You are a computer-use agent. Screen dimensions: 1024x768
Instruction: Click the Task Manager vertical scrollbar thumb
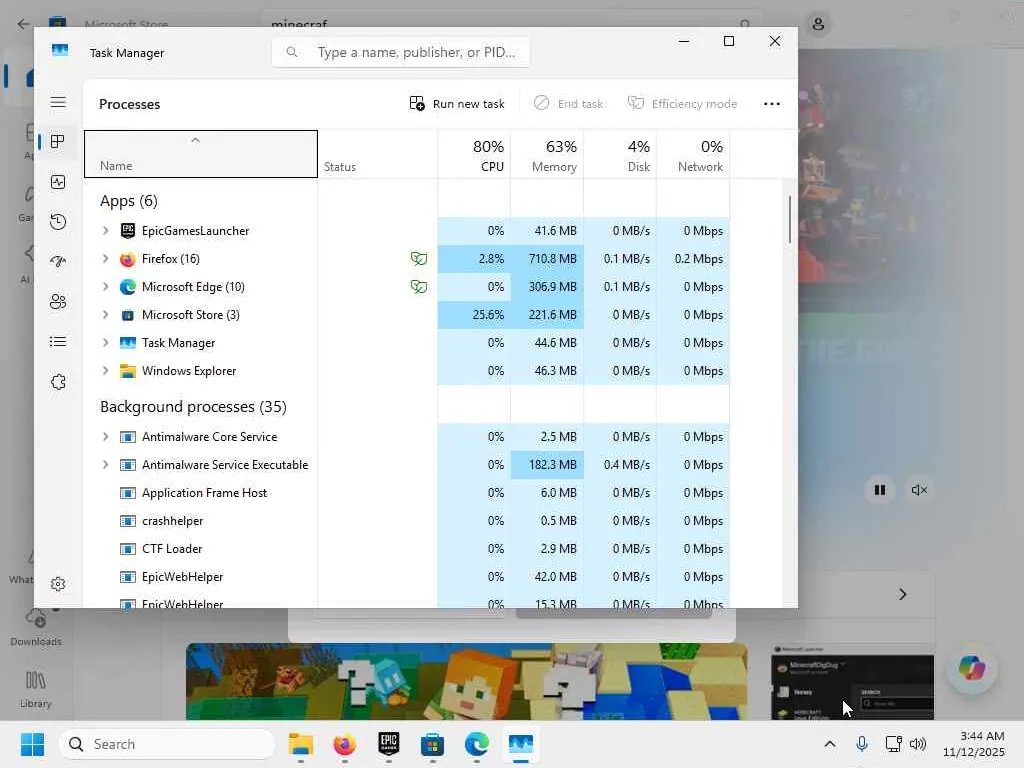coord(790,220)
